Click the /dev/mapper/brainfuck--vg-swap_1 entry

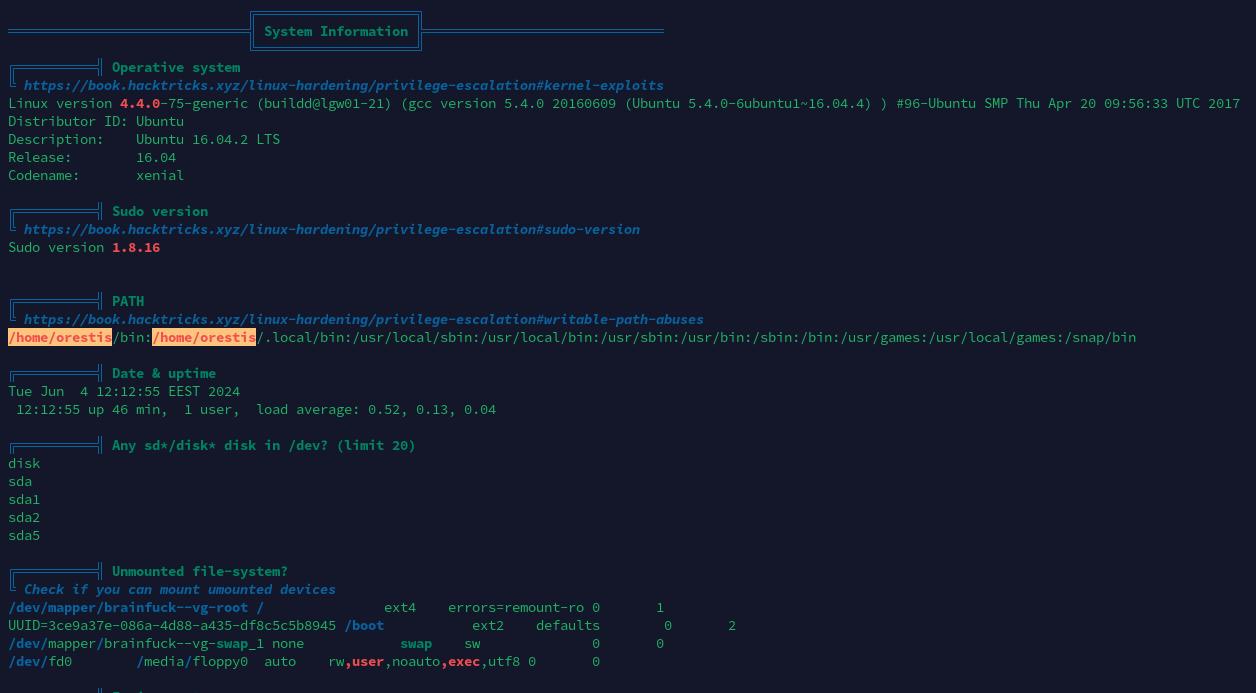pyautogui.click(x=136, y=643)
